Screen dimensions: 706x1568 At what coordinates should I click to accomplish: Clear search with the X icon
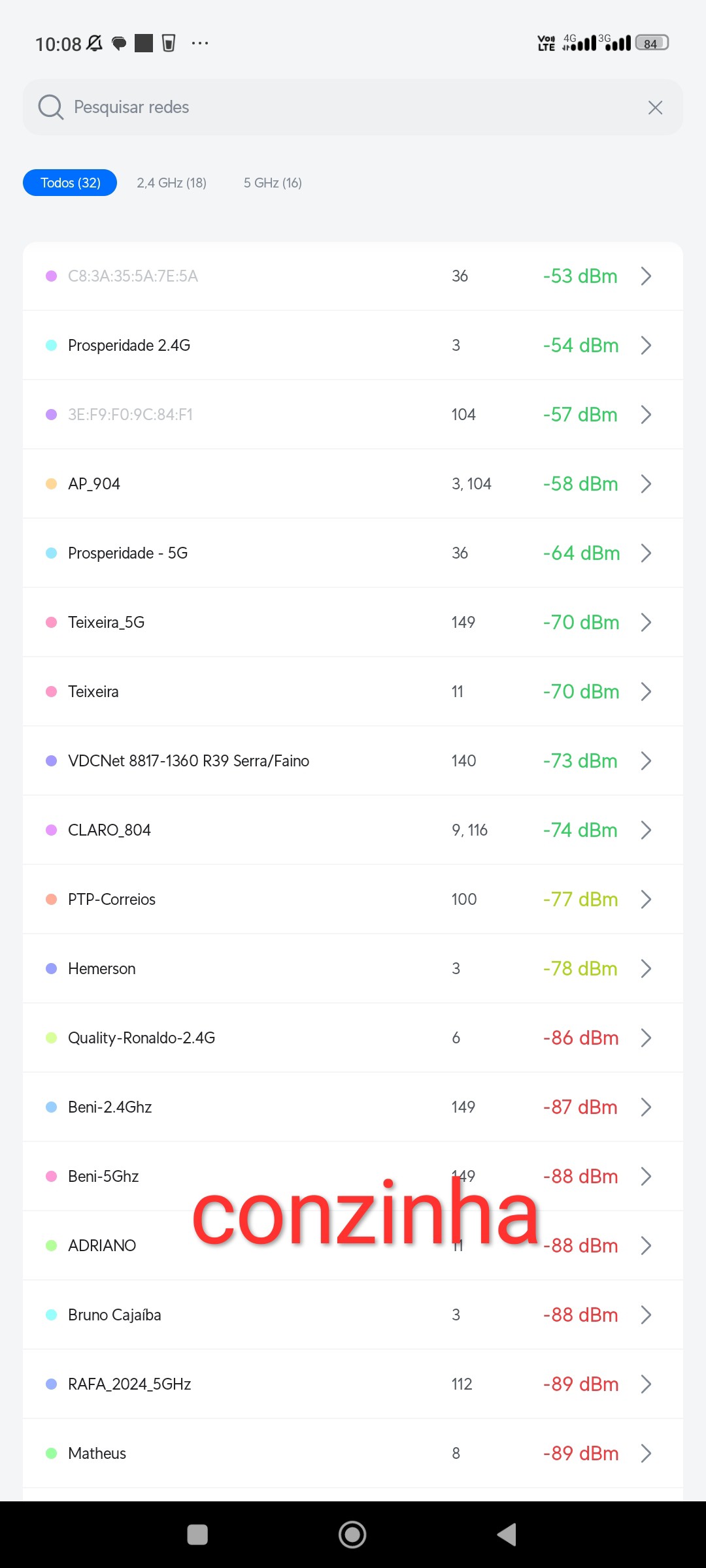(655, 108)
